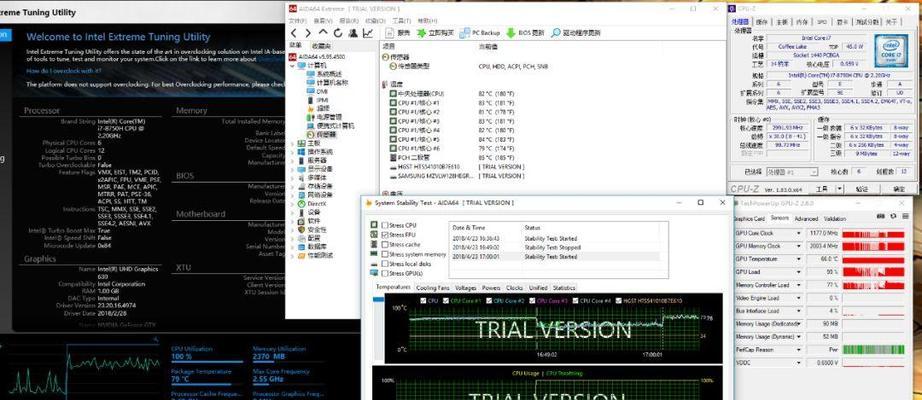
Task: Open CPU-Z processor selection dropdown
Action: 814,172
